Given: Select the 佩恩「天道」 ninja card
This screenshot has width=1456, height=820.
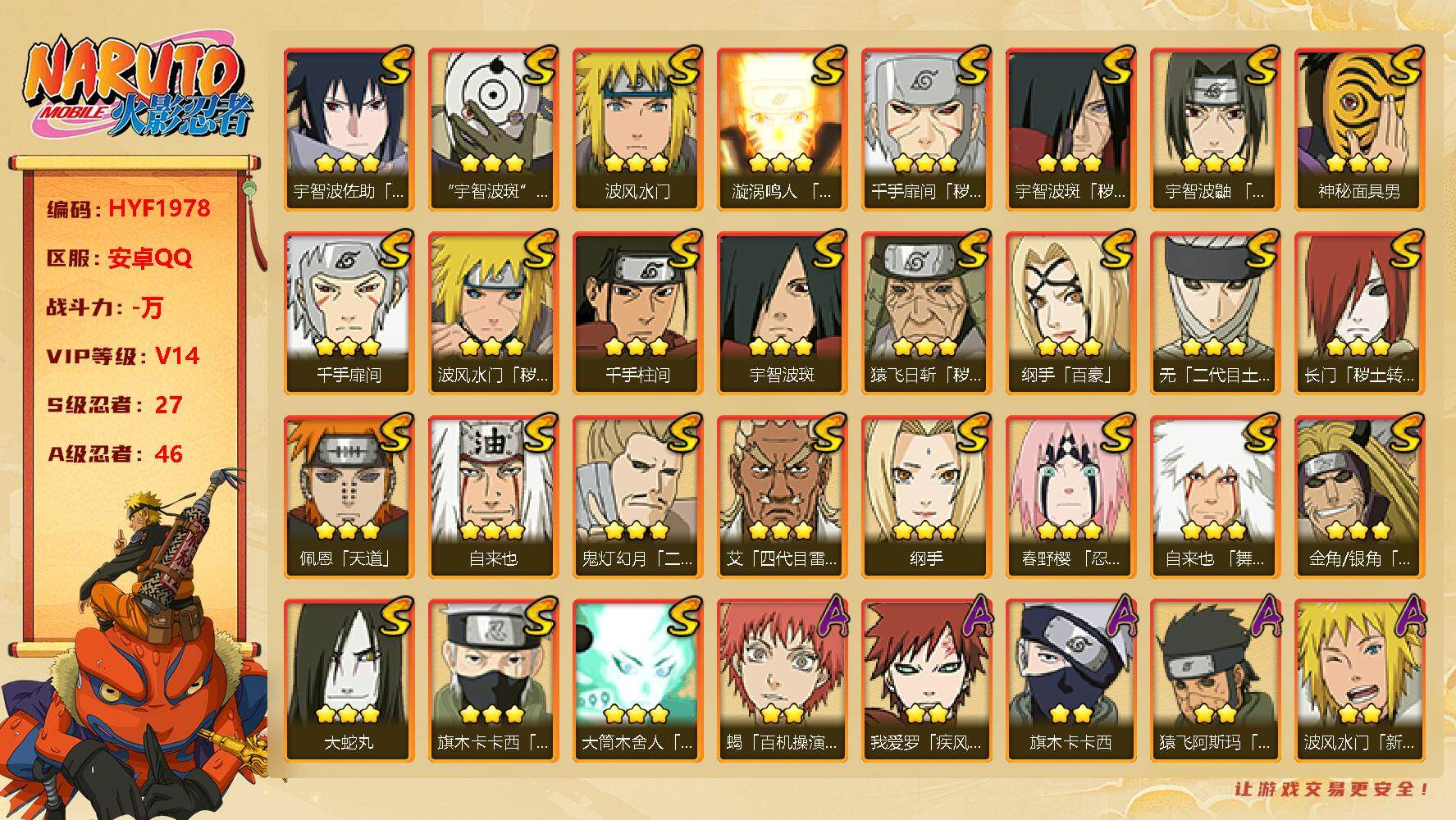Looking at the screenshot, I should click(x=349, y=497).
